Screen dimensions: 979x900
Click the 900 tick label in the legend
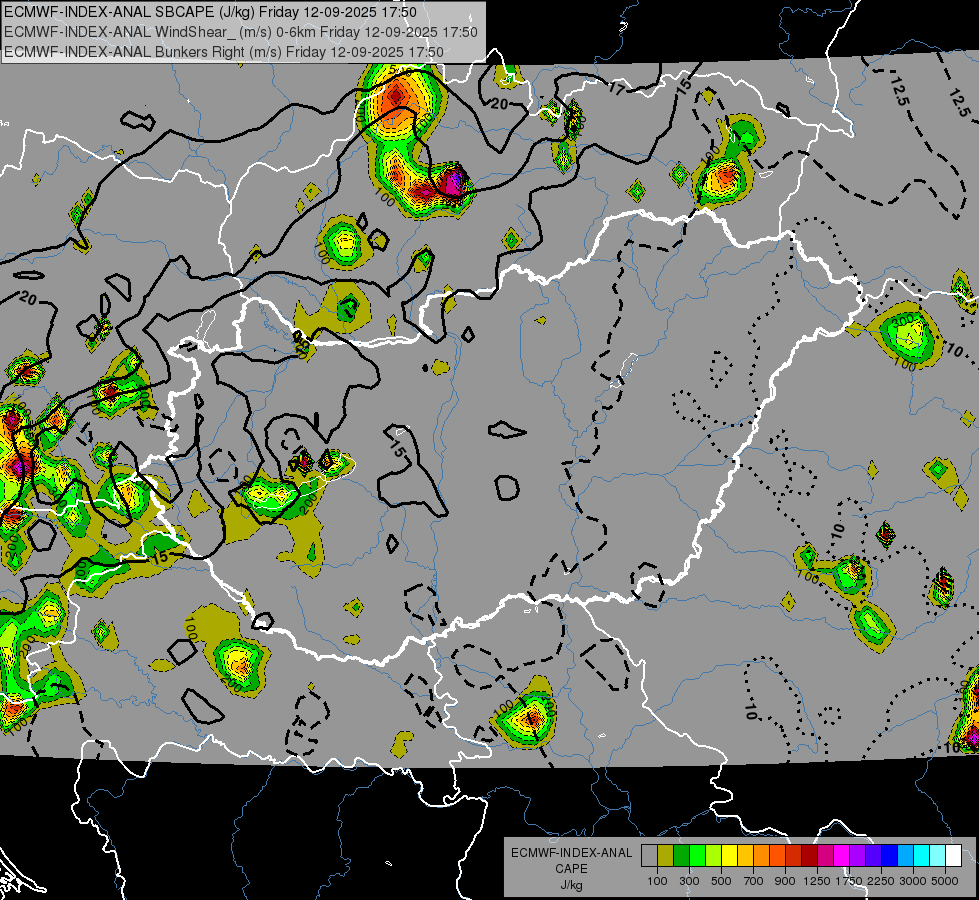(x=785, y=881)
